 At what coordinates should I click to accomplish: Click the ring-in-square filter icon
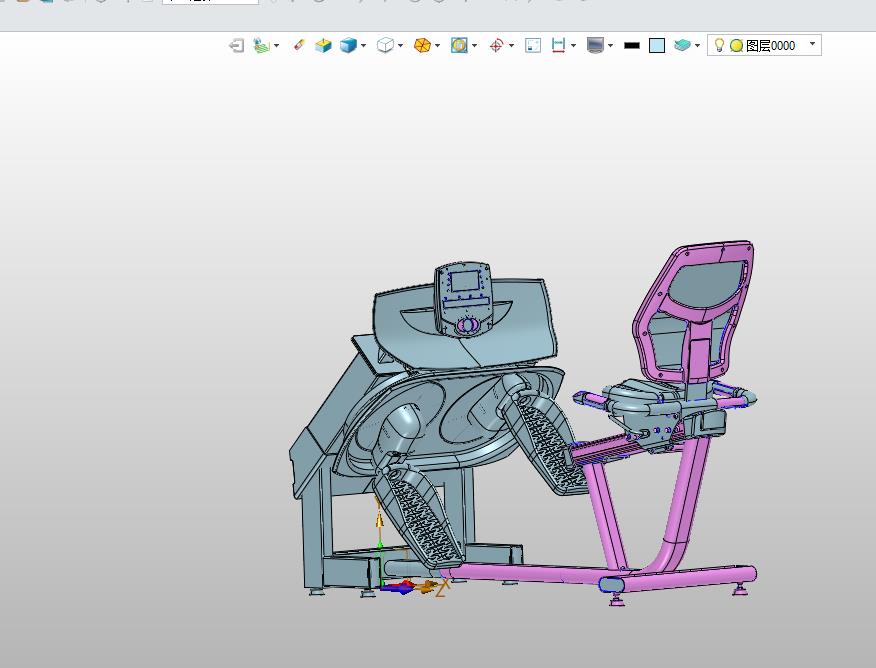coord(459,45)
